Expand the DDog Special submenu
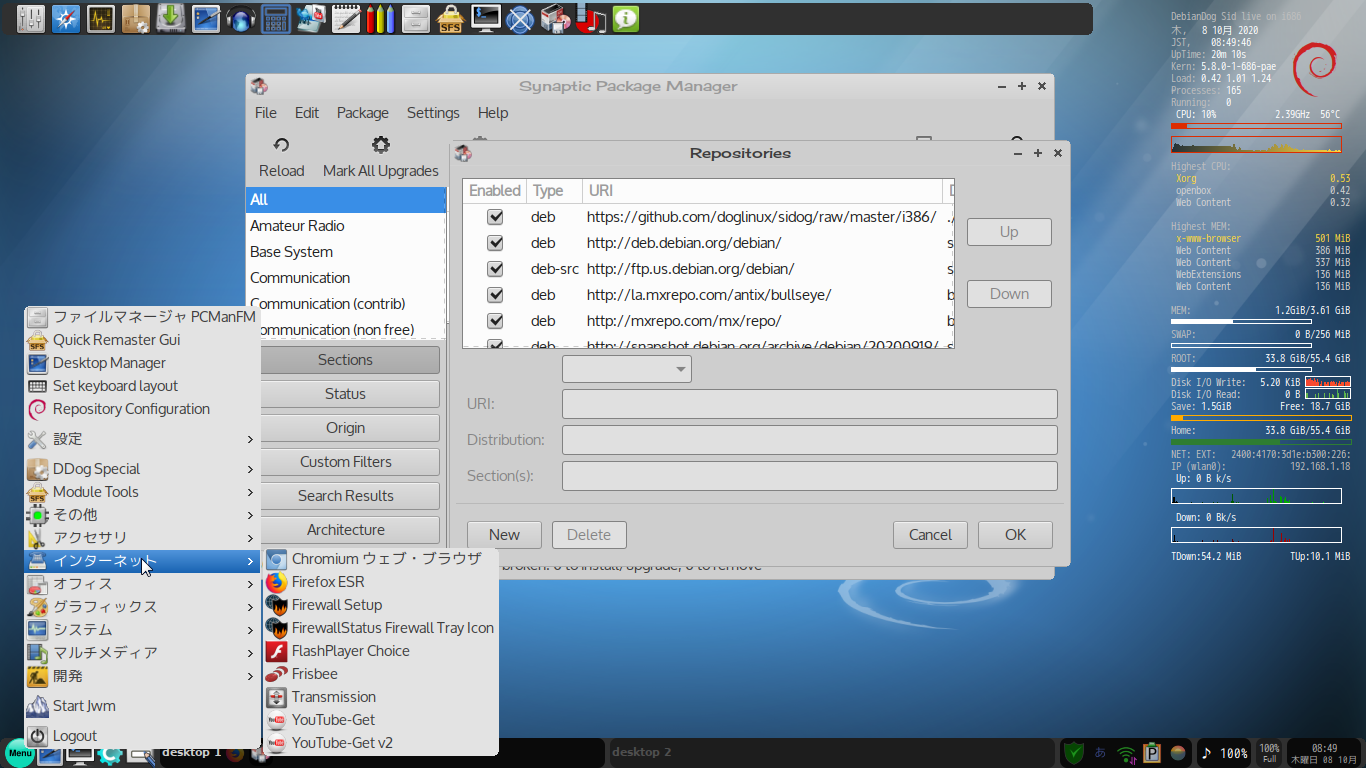The width and height of the screenshot is (1366, 768). click(142, 469)
